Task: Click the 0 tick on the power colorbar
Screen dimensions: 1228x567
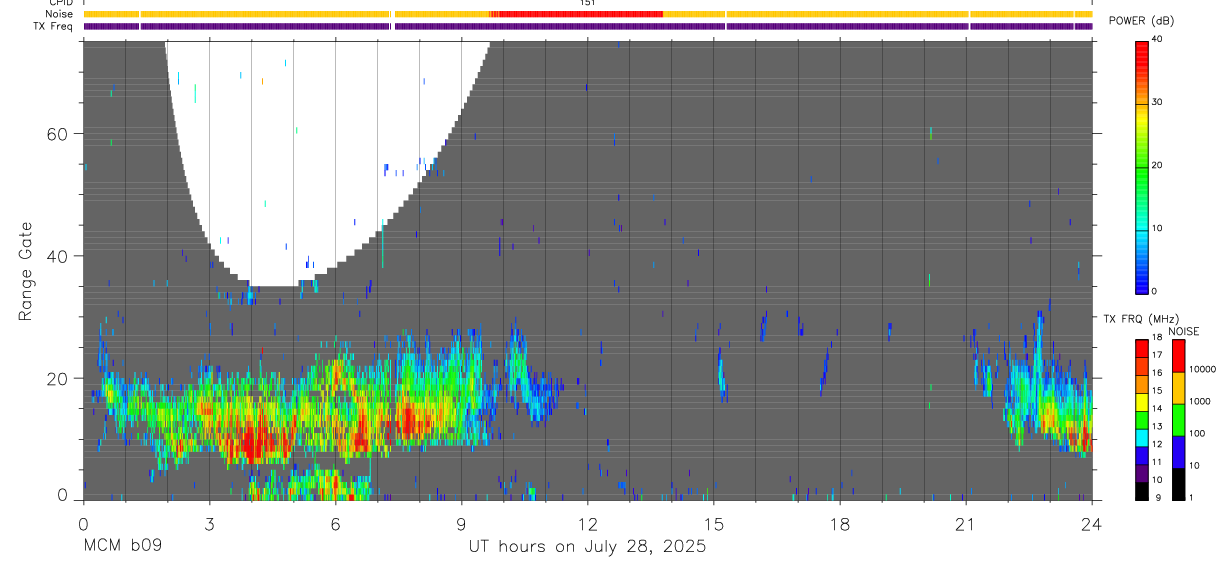Action: tap(1155, 291)
